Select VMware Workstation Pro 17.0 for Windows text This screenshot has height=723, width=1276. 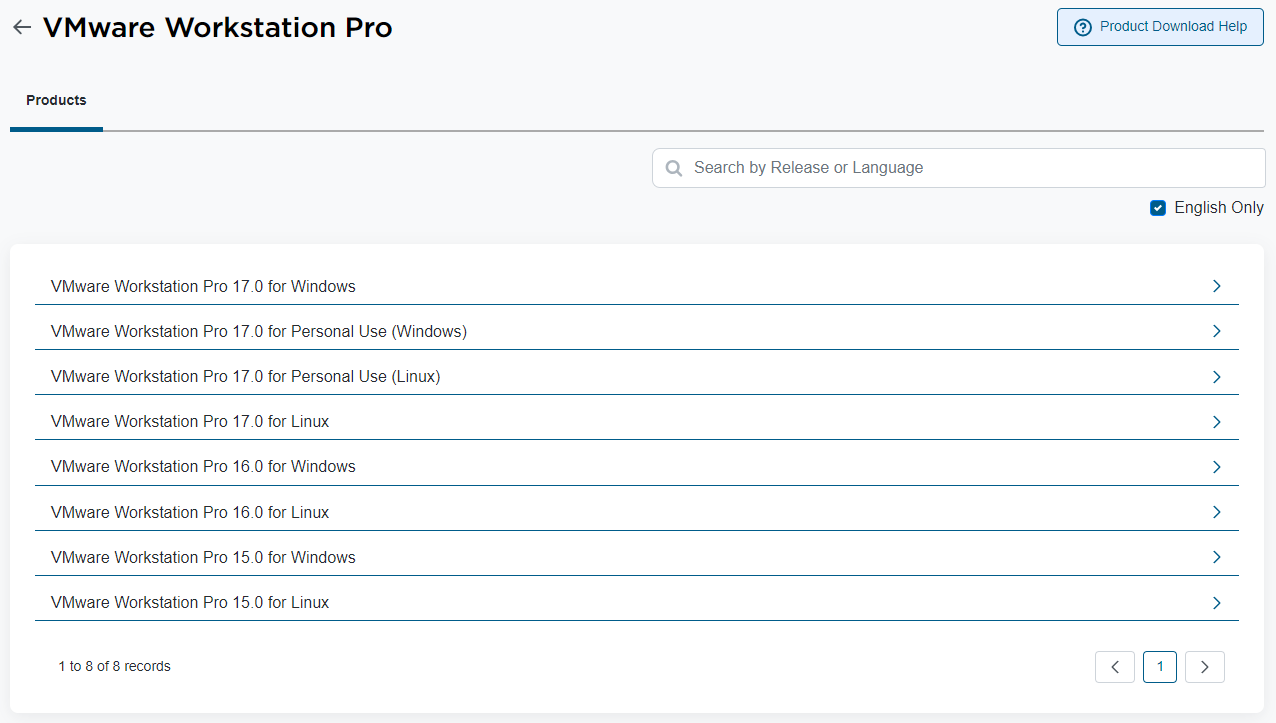[x=203, y=286]
